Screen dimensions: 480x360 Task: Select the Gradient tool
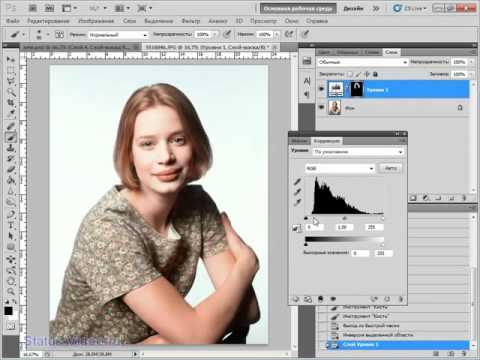tap(11, 180)
